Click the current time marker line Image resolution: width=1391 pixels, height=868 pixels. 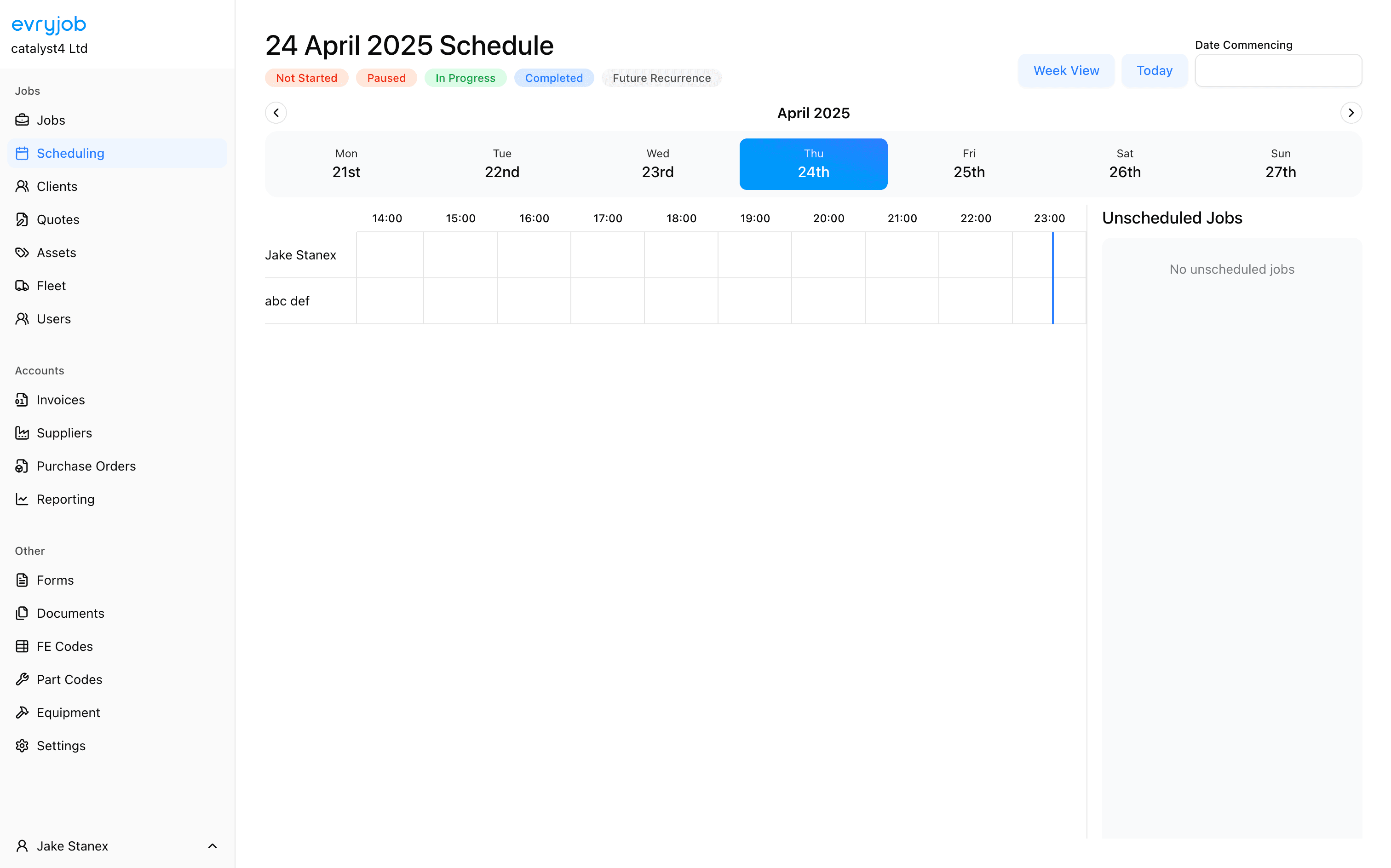pos(1053,278)
